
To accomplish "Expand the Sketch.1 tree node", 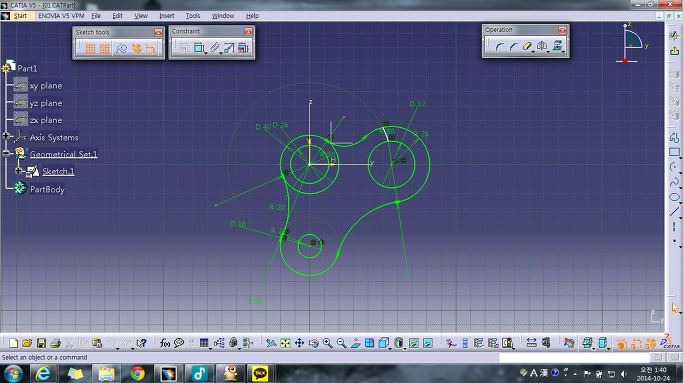I will tap(18, 171).
